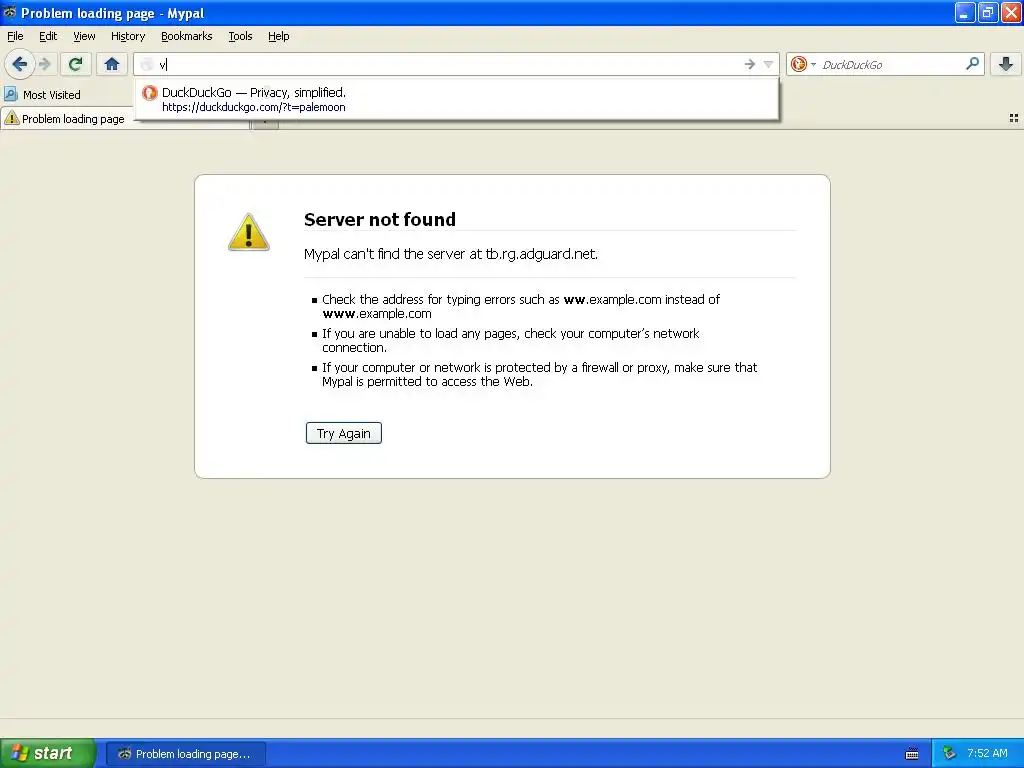Restore down the Mypal window

tap(987, 12)
